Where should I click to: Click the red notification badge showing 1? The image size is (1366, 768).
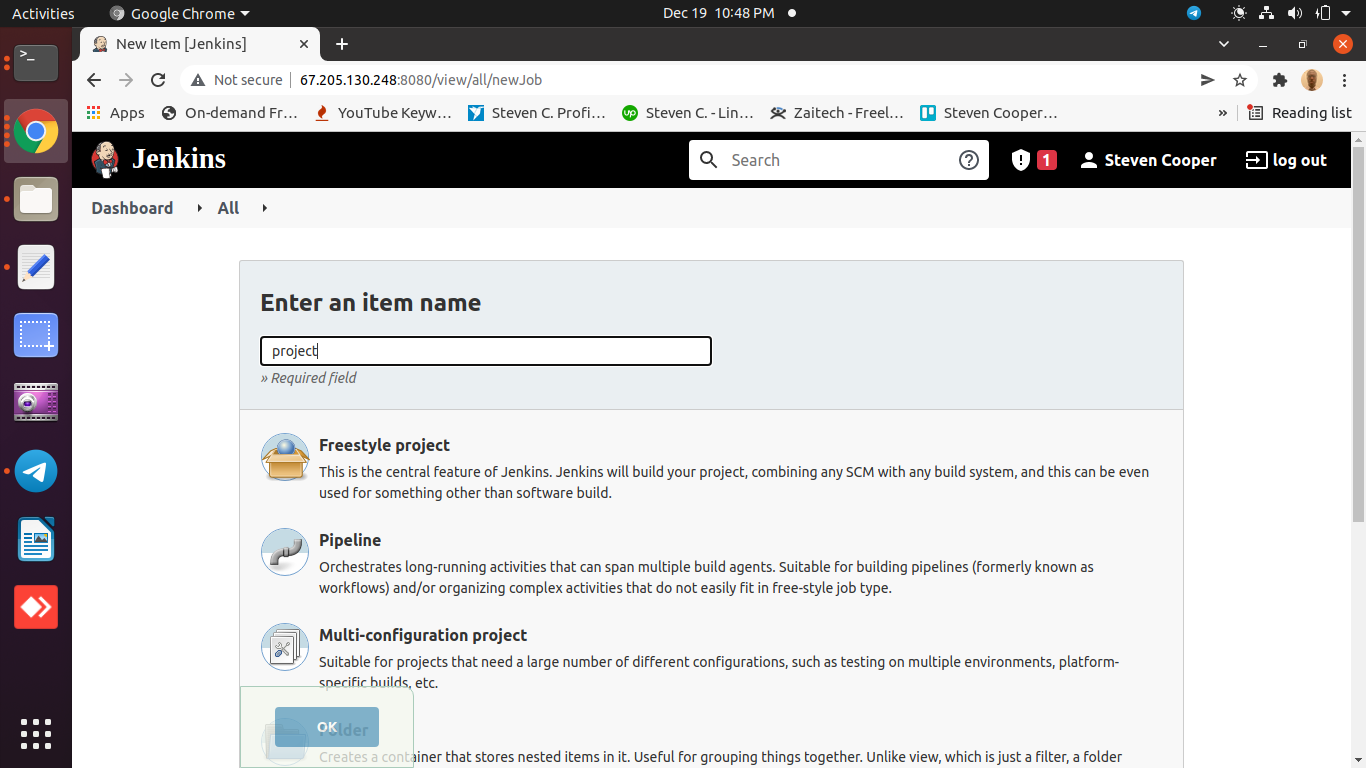pyautogui.click(x=1046, y=160)
